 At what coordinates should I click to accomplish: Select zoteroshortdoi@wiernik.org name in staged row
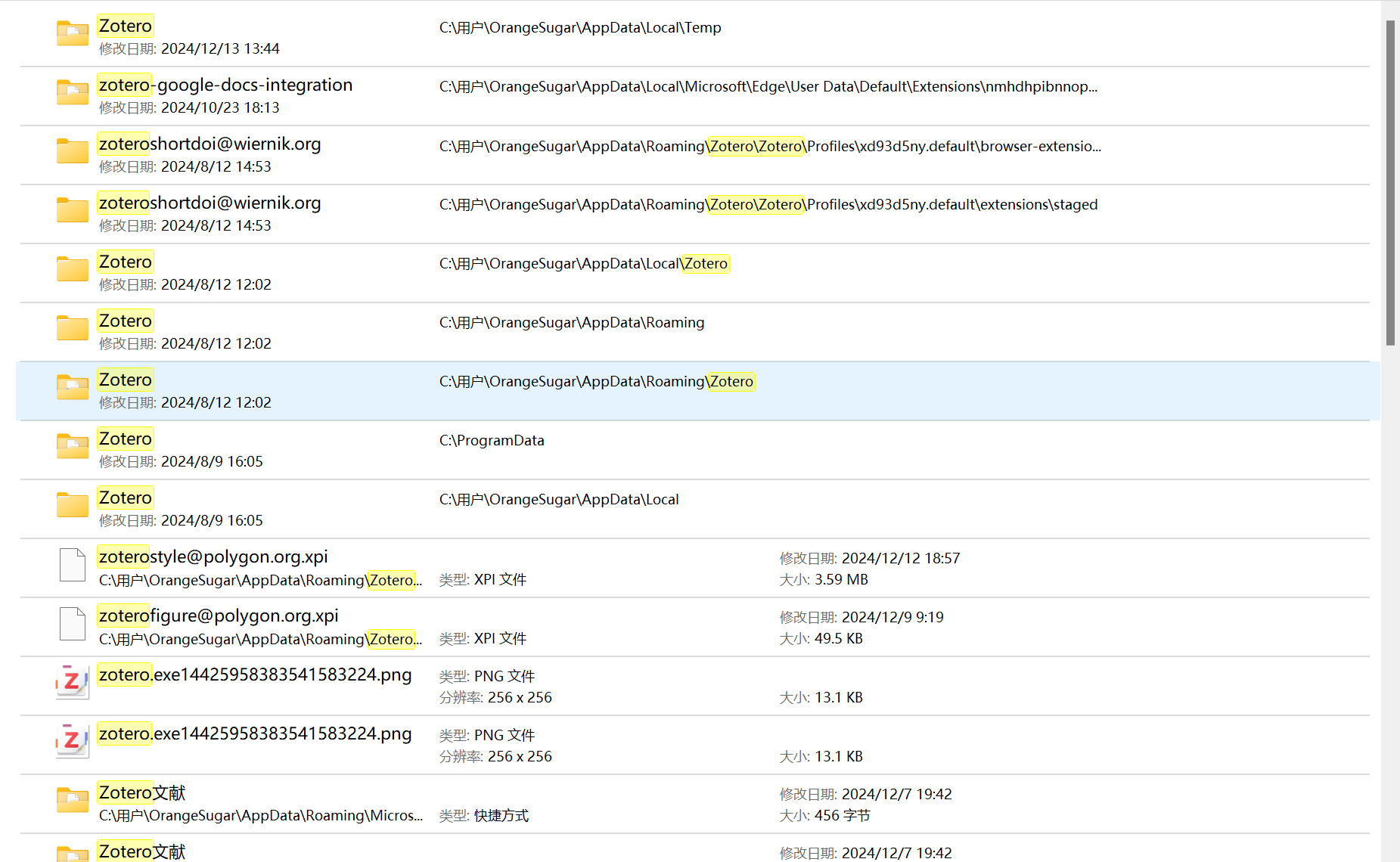click(210, 203)
